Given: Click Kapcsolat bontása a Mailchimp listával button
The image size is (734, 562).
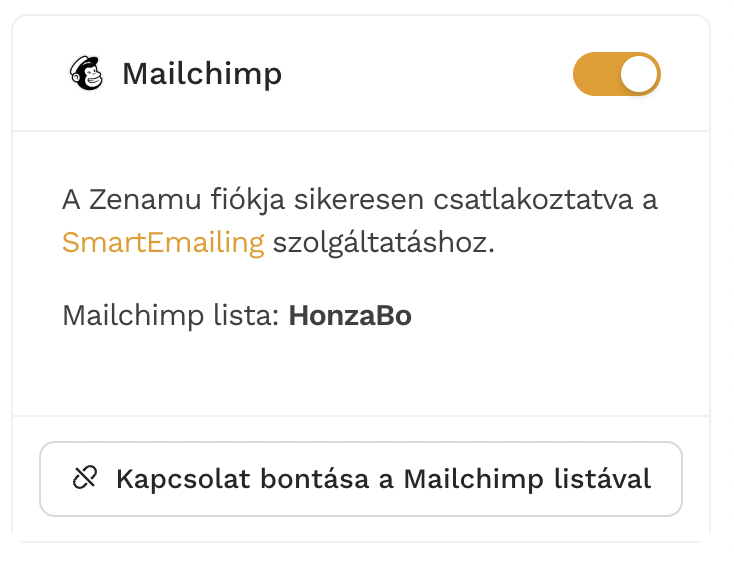Looking at the screenshot, I should pos(360,479).
